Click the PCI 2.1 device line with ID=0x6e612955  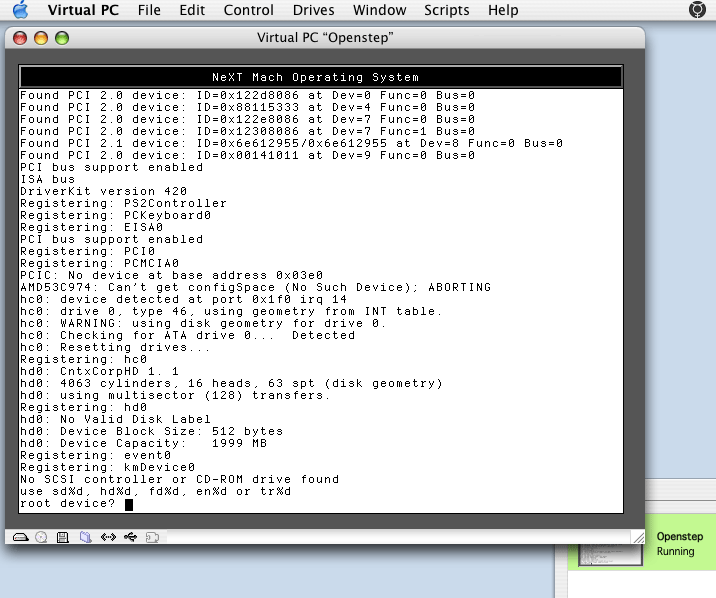[x=291, y=143]
